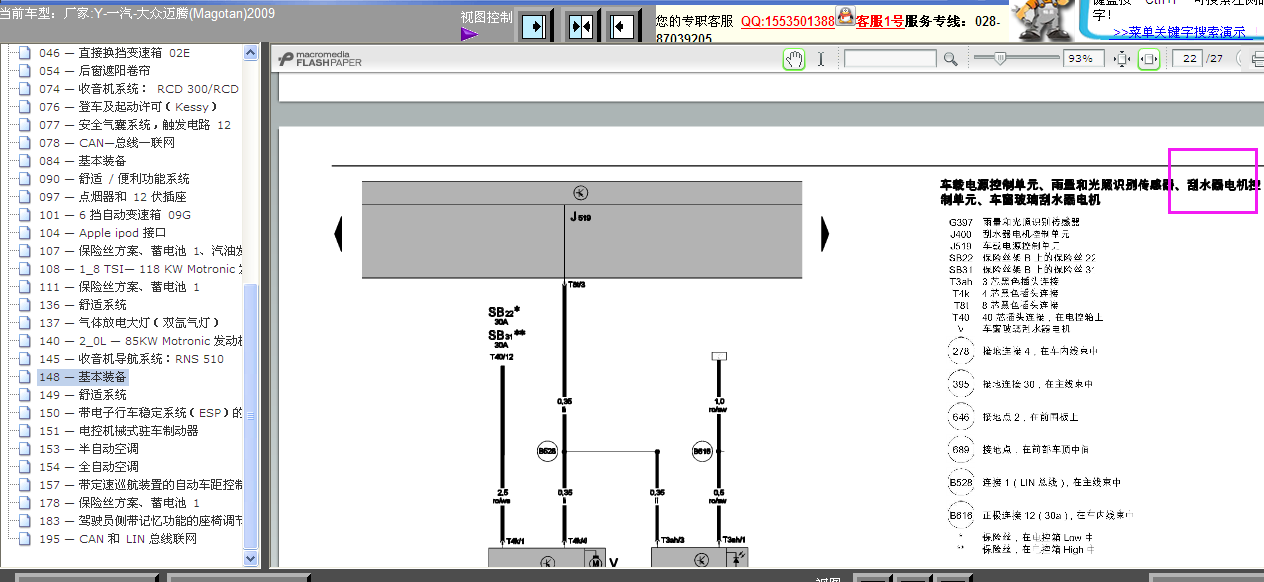The image size is (1264, 582).
Task: Click the tree panel scroll-down arrow
Action: (251, 560)
